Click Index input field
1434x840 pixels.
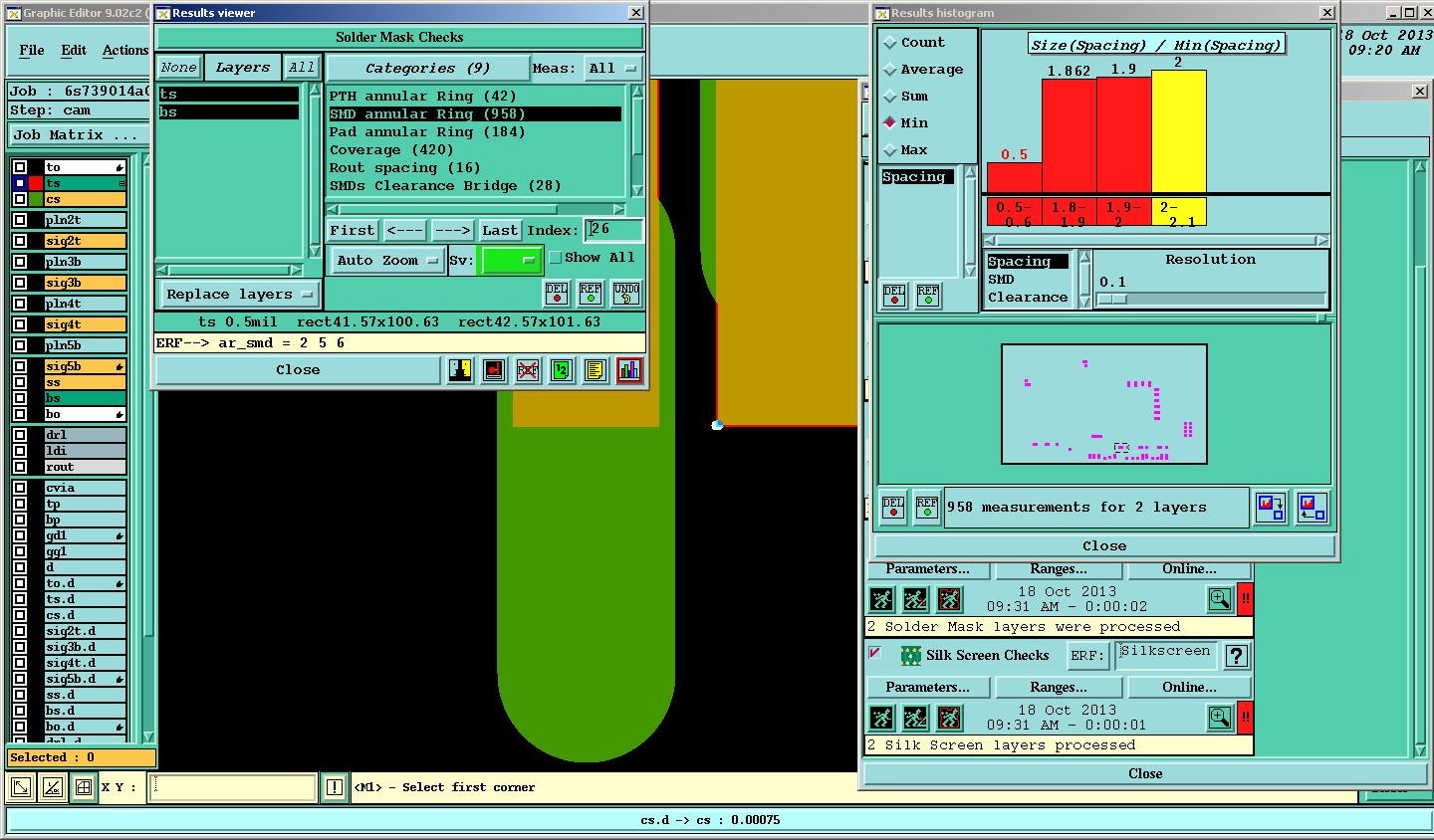coord(613,230)
